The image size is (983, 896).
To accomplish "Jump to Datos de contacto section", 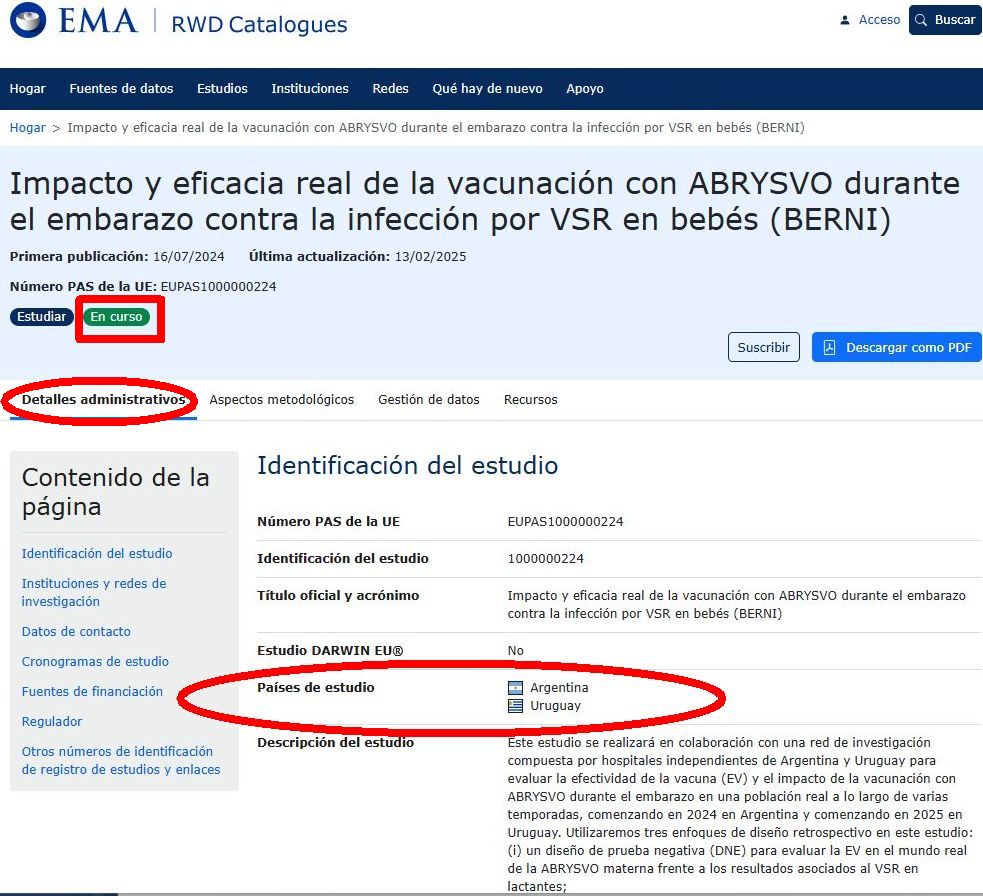I will 76,631.
